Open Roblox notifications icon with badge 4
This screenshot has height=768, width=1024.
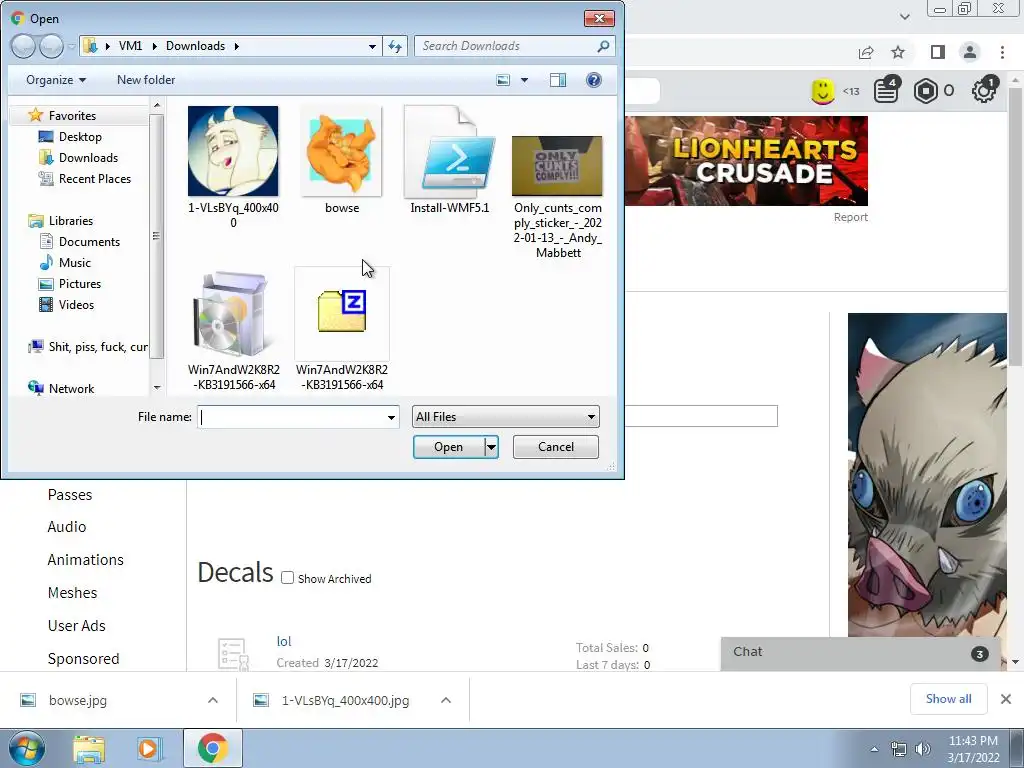pyautogui.click(x=887, y=90)
